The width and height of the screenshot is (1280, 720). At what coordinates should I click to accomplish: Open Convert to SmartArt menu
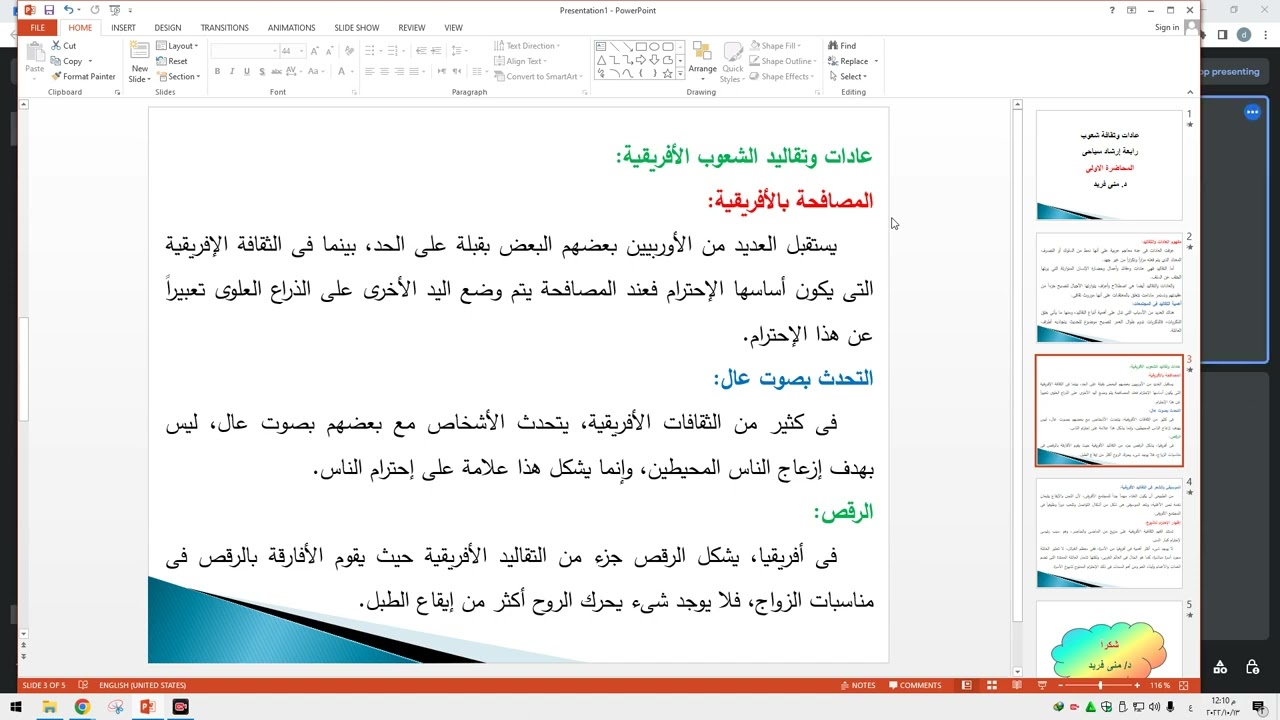538,76
